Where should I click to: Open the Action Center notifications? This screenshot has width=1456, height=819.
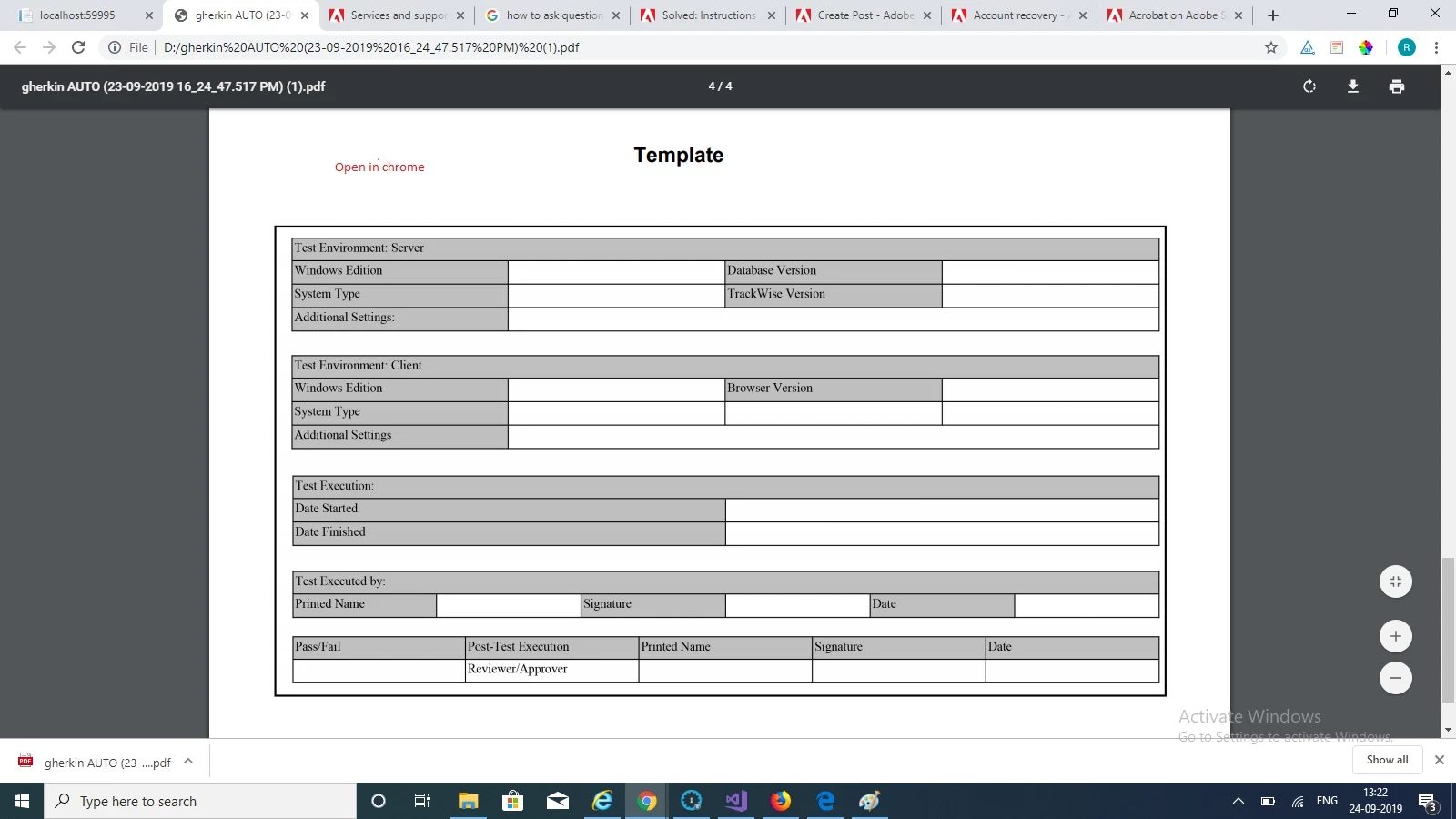[1428, 802]
